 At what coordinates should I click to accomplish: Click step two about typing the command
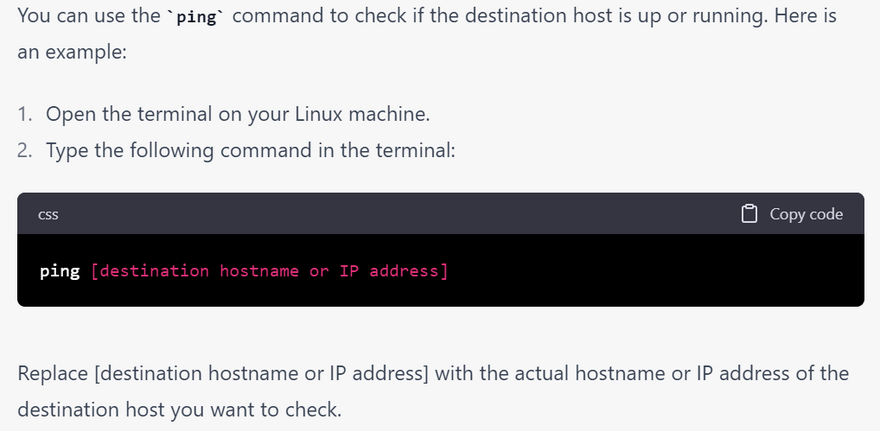[250, 150]
